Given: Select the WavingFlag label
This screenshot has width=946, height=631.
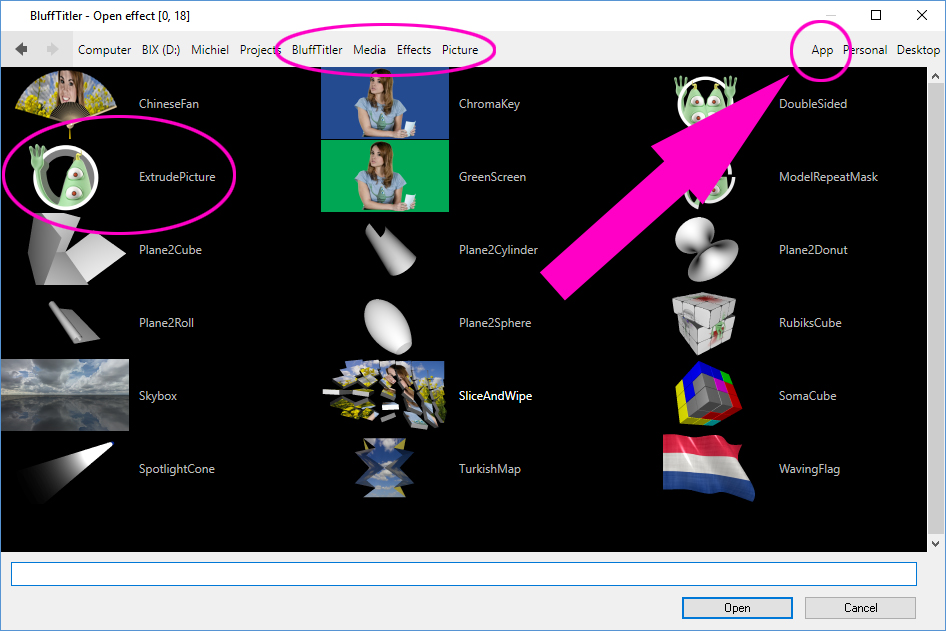Looking at the screenshot, I should [x=810, y=469].
